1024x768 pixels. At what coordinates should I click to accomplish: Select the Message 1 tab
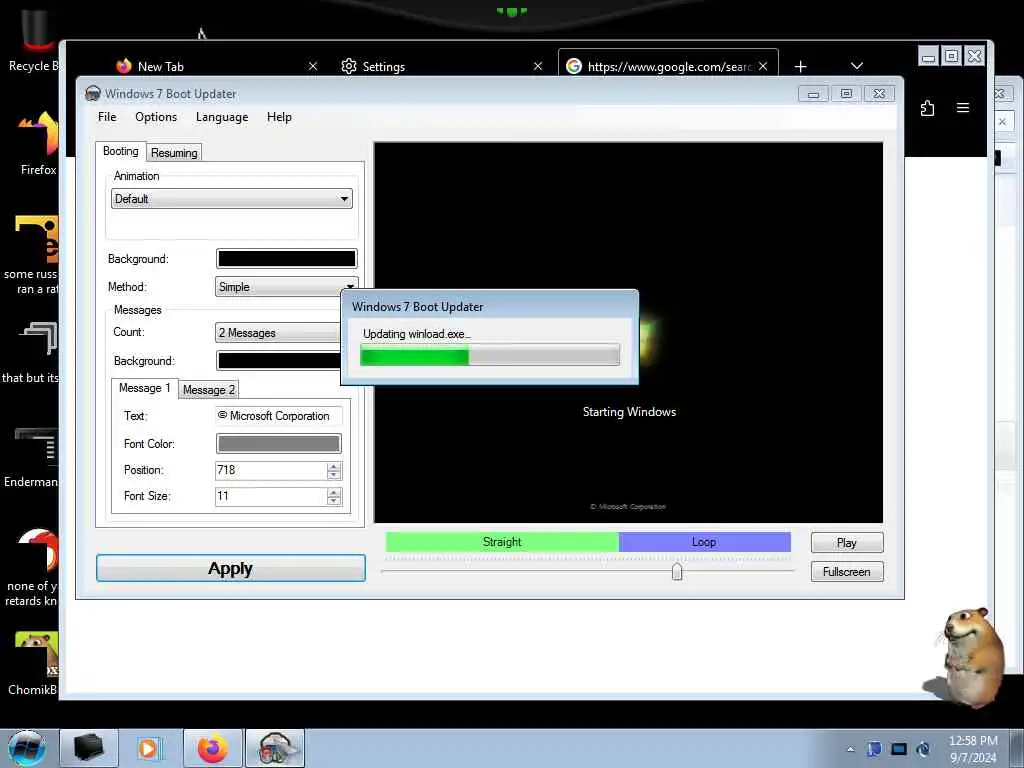click(144, 388)
